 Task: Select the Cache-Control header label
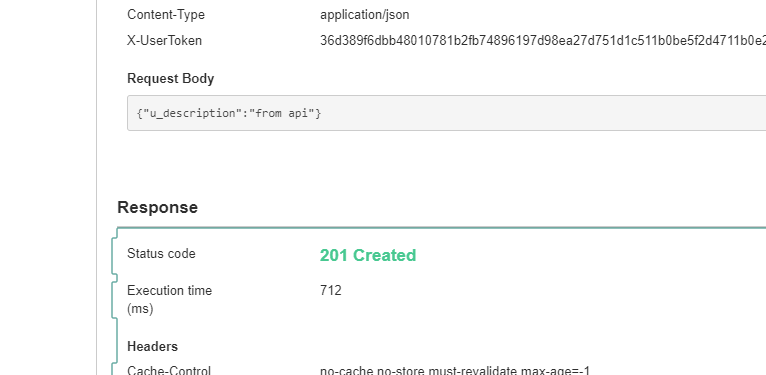point(169,370)
